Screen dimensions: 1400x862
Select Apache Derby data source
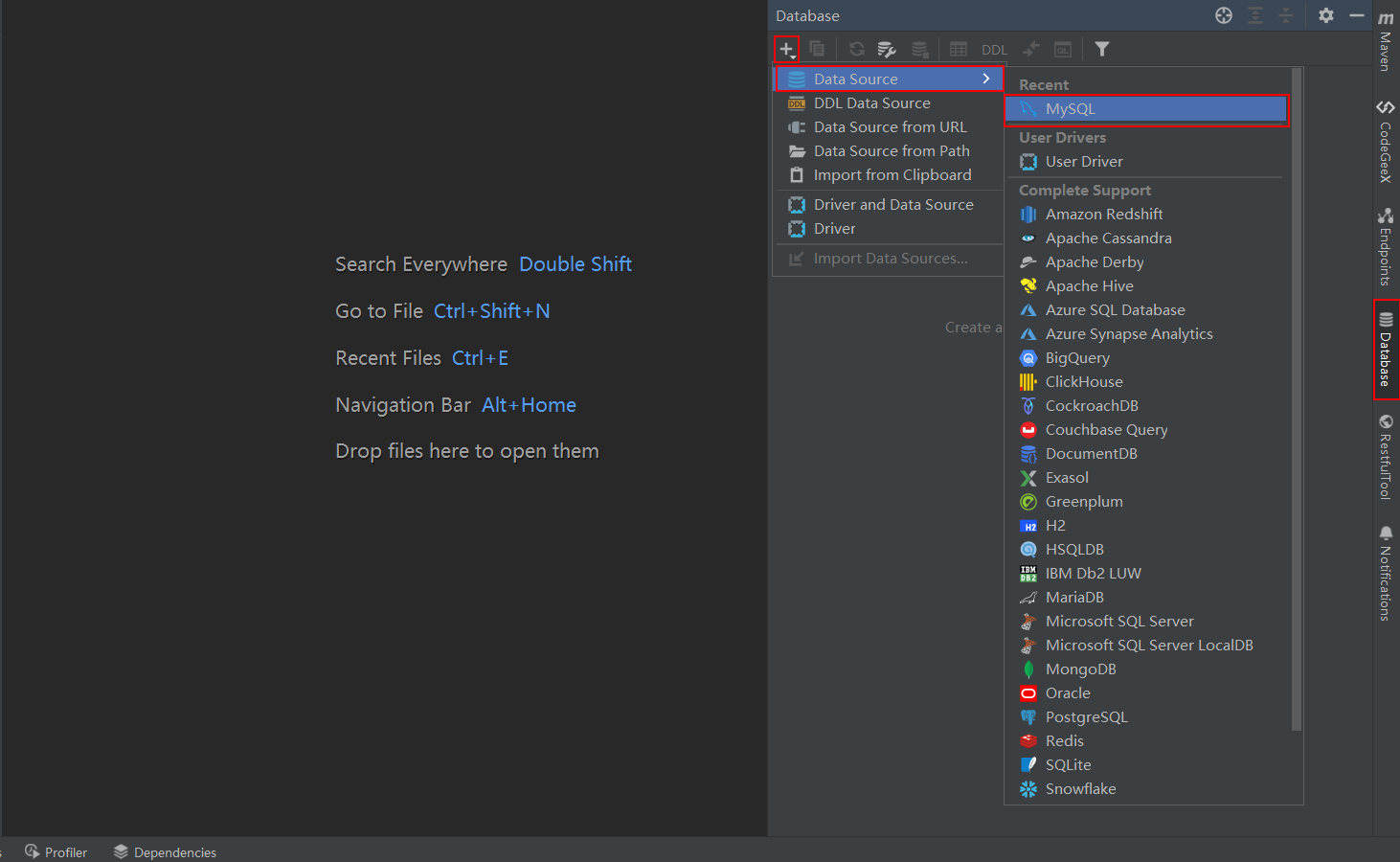click(x=1146, y=262)
